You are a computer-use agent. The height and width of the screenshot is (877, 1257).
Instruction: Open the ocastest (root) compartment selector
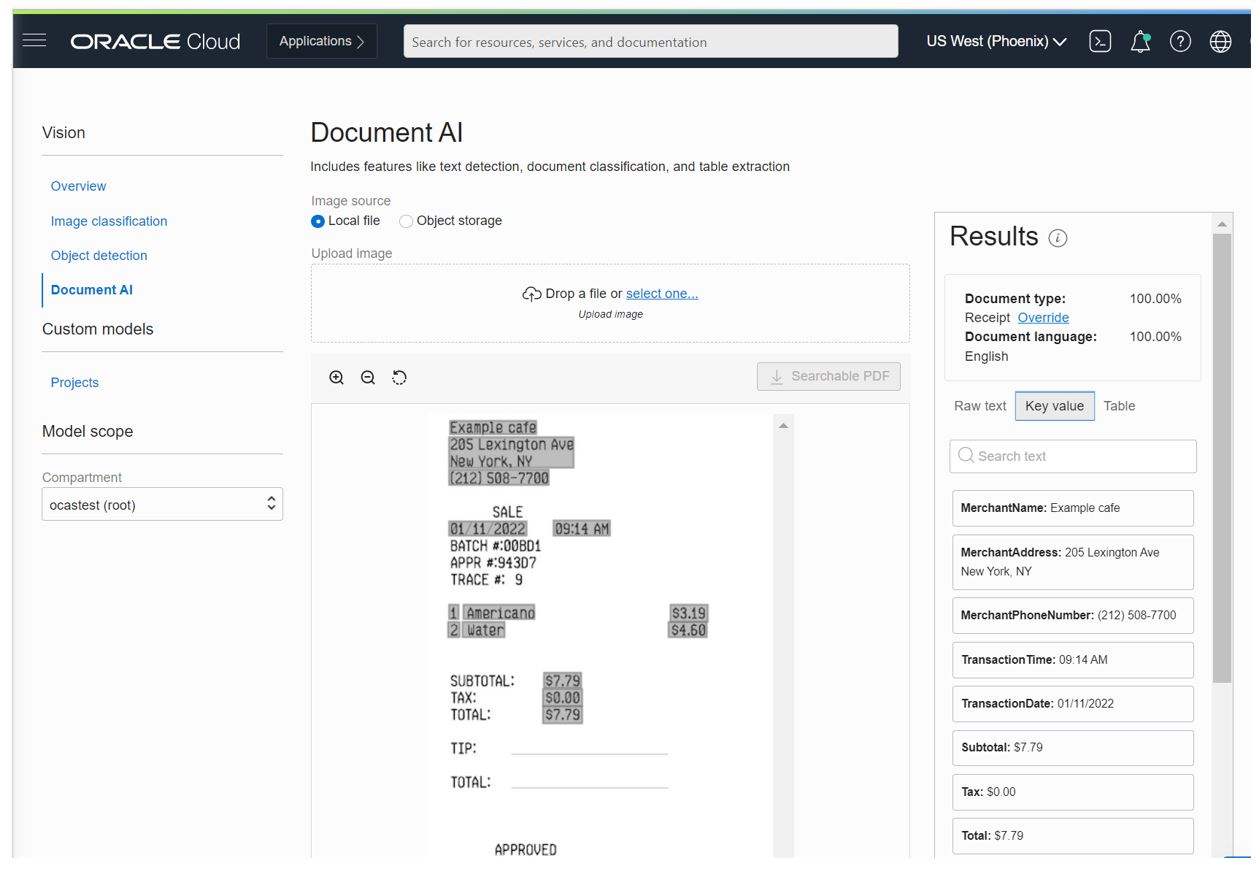click(162, 504)
